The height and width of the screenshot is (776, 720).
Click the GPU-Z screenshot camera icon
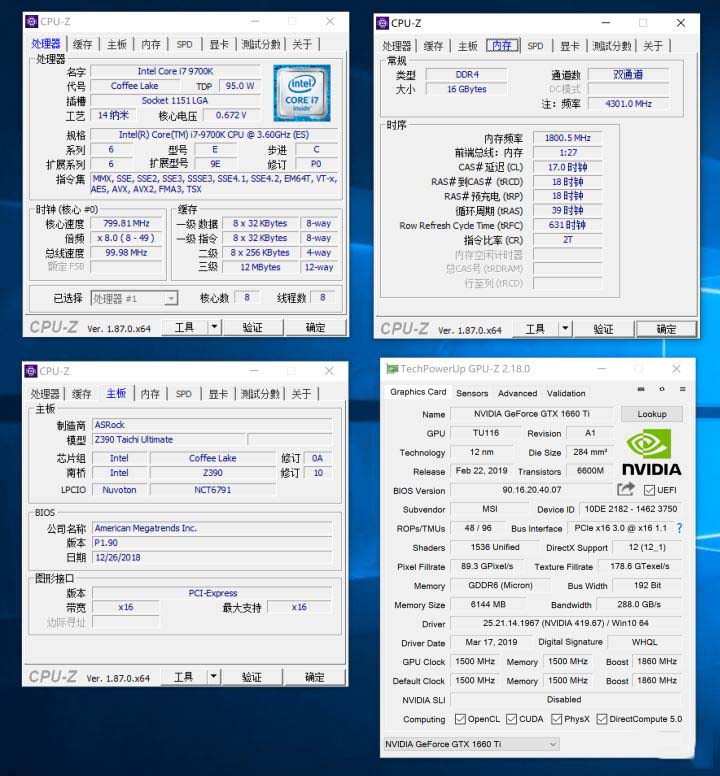pos(641,389)
